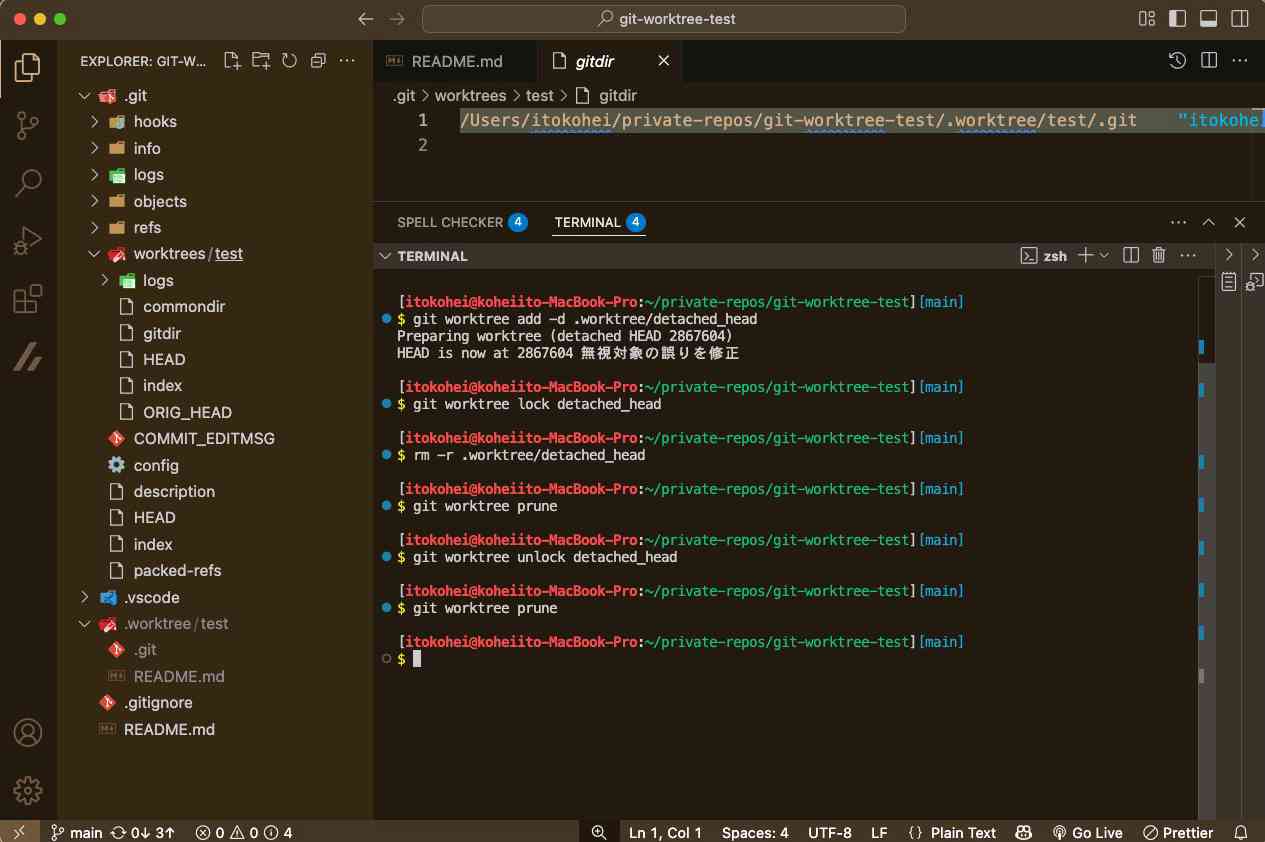
Task: Expand the .vscode folder
Action: click(151, 598)
